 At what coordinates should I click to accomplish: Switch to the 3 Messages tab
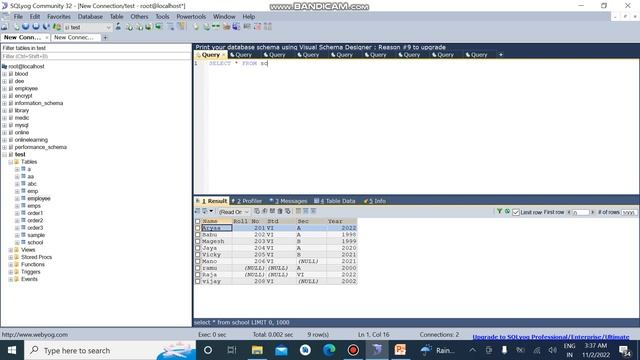tap(289, 201)
